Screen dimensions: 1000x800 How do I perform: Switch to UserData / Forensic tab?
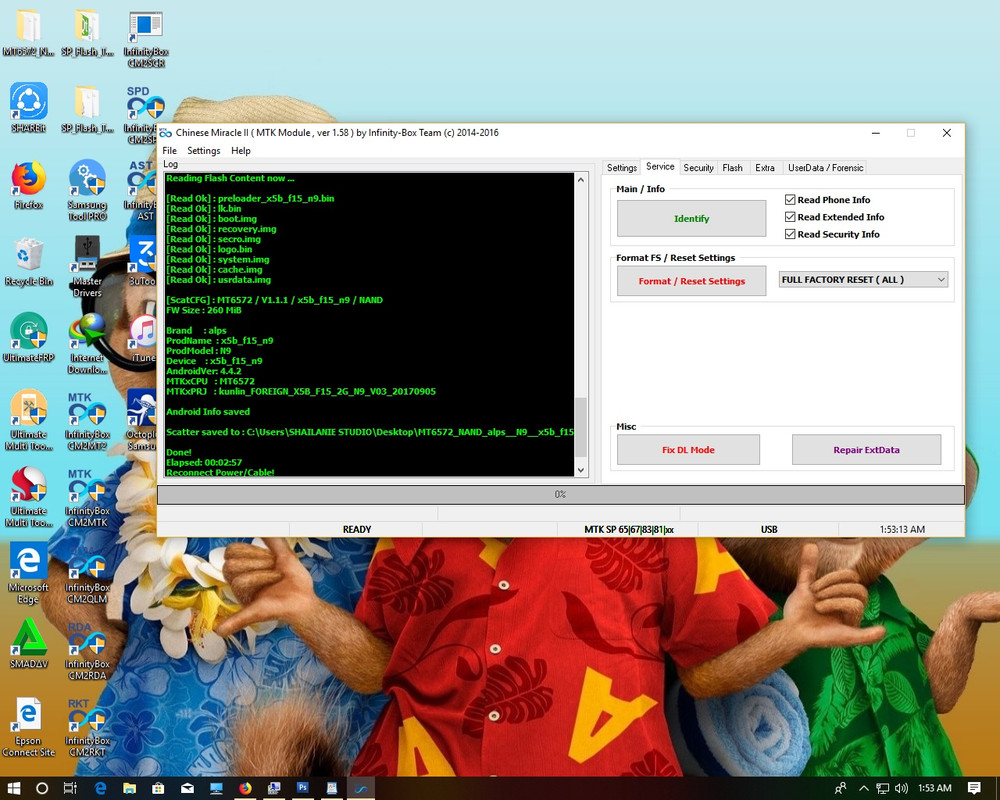(x=825, y=168)
